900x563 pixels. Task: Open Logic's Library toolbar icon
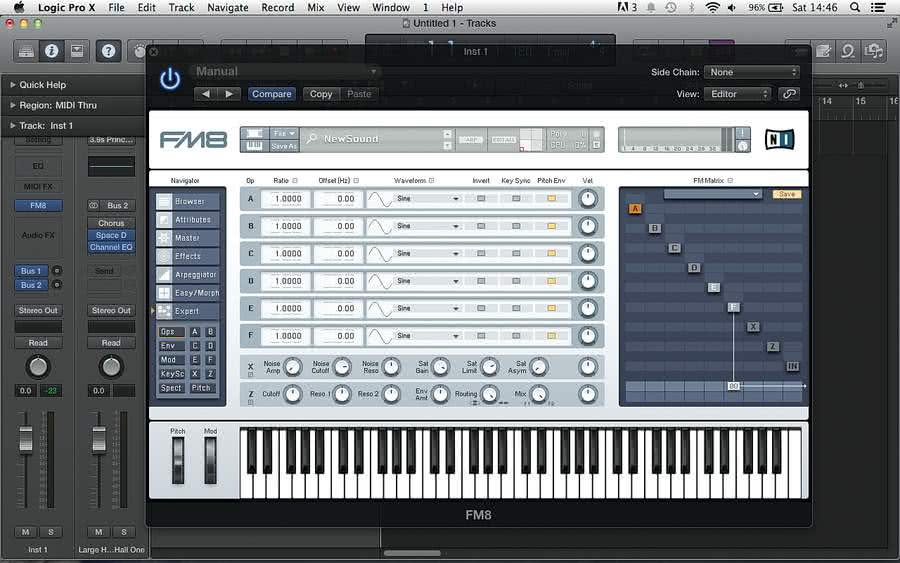pyautogui.click(x=26, y=52)
